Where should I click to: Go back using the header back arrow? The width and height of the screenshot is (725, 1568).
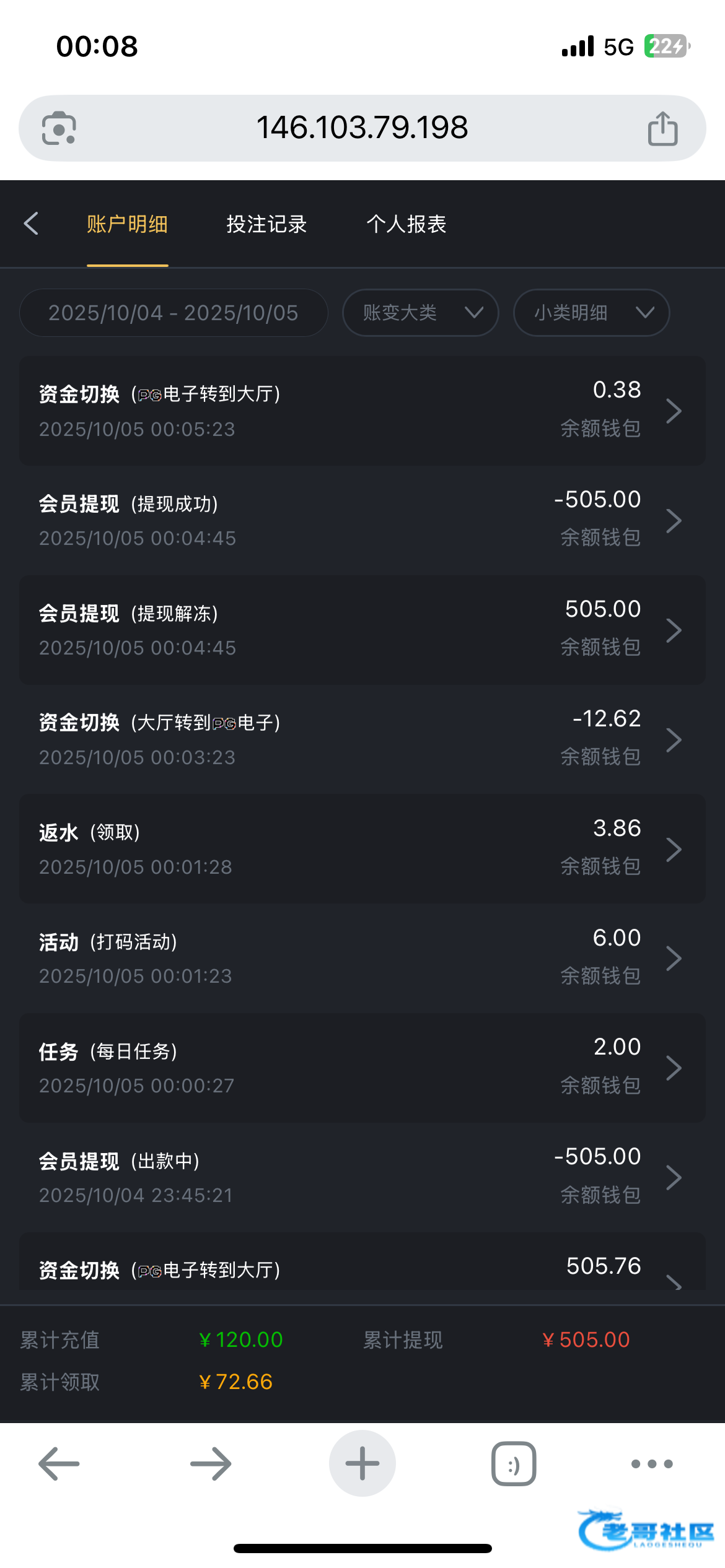pos(32,224)
